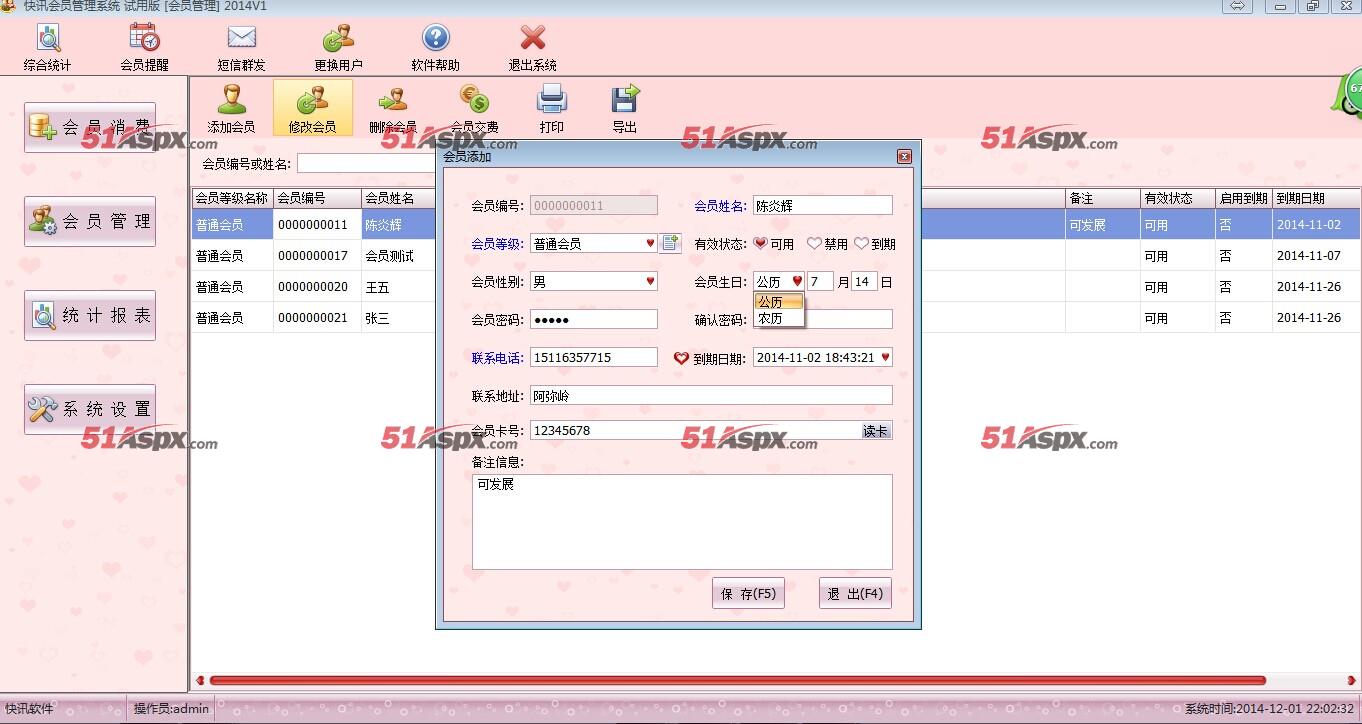Open 短信群发 envelope icon
The image size is (1362, 724).
click(241, 47)
